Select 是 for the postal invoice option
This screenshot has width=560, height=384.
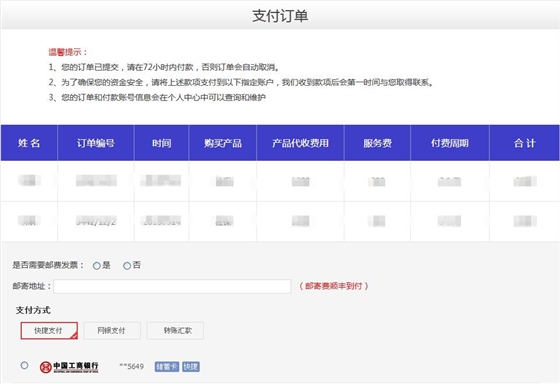coord(96,266)
